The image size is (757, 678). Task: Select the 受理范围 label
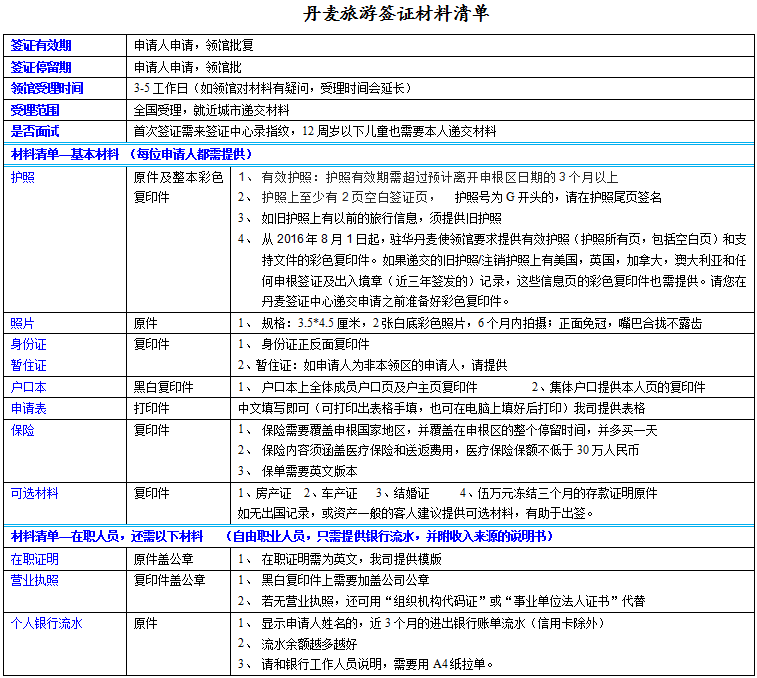35,110
